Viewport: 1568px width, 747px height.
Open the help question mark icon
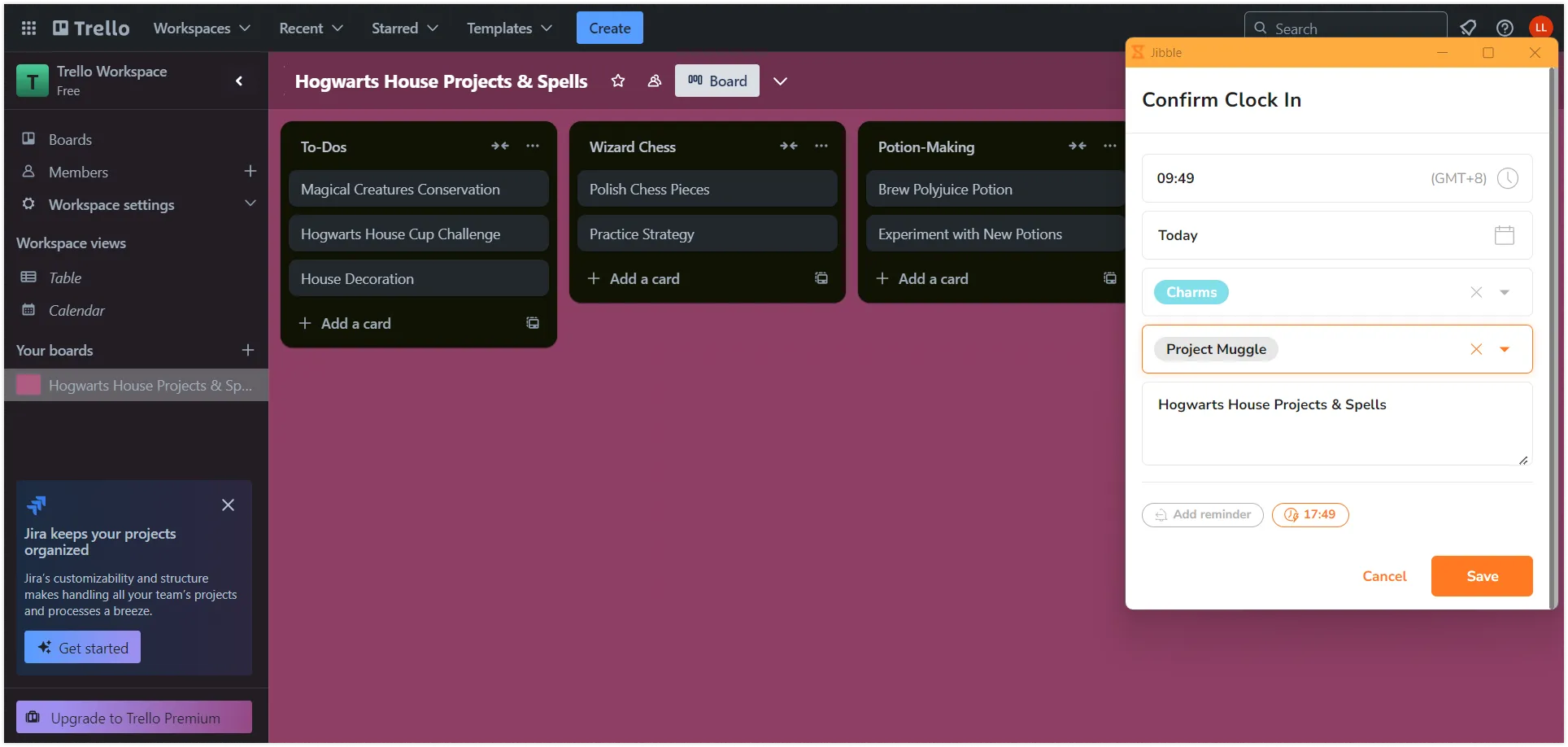(x=1505, y=28)
